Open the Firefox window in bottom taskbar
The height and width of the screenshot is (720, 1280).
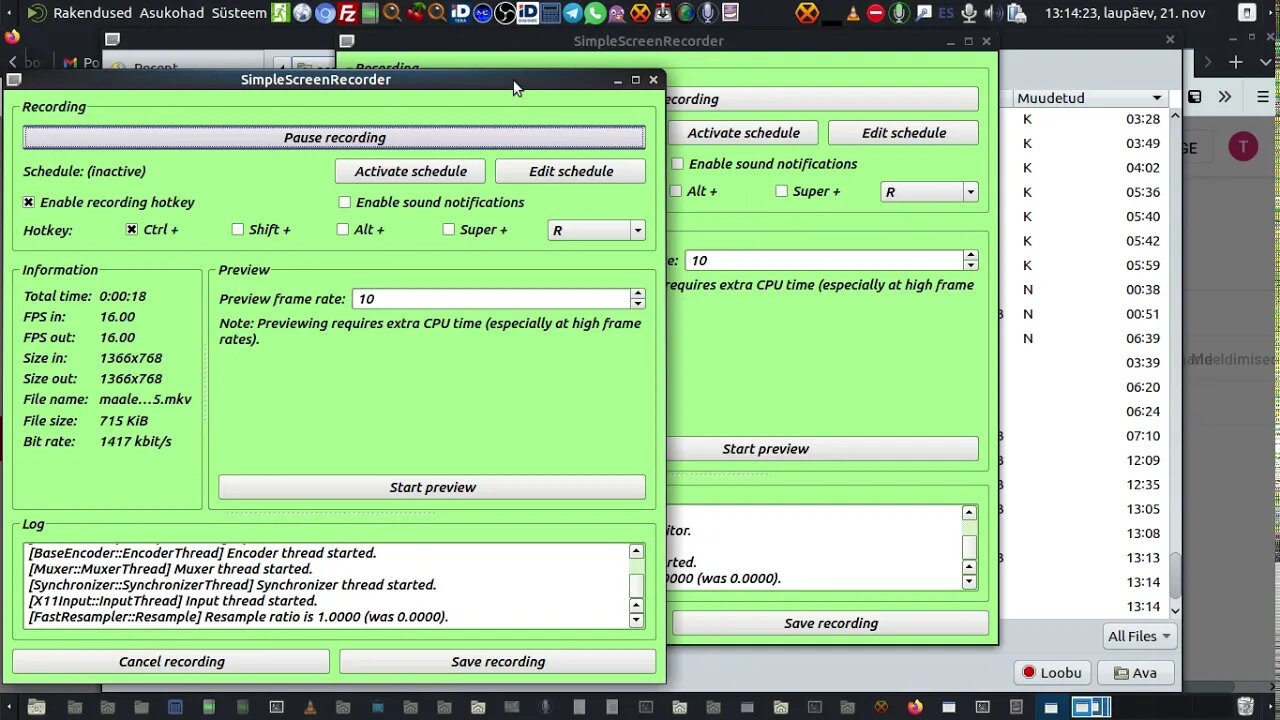click(915, 707)
